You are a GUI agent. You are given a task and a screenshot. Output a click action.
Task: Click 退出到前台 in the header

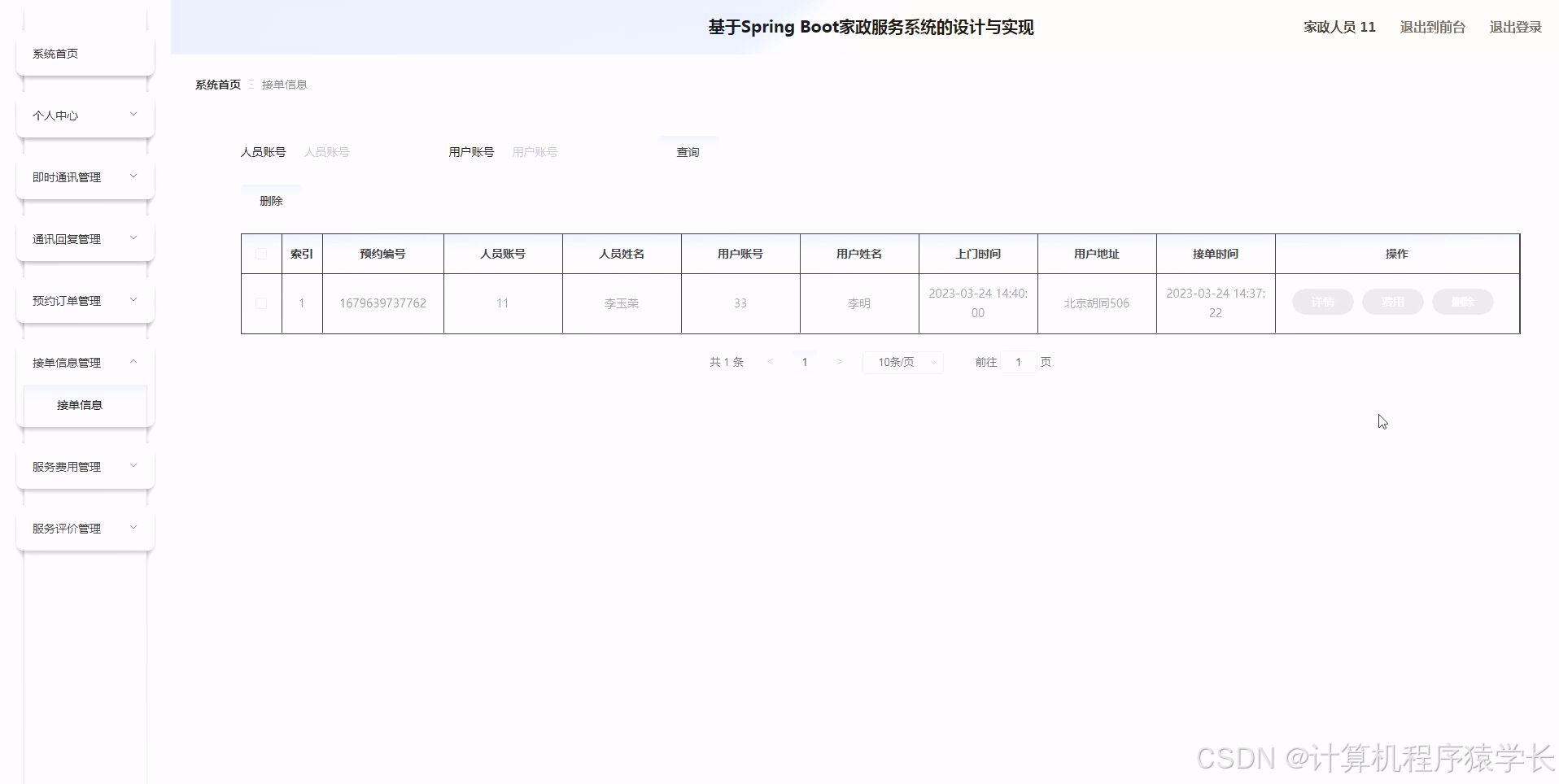(x=1432, y=27)
